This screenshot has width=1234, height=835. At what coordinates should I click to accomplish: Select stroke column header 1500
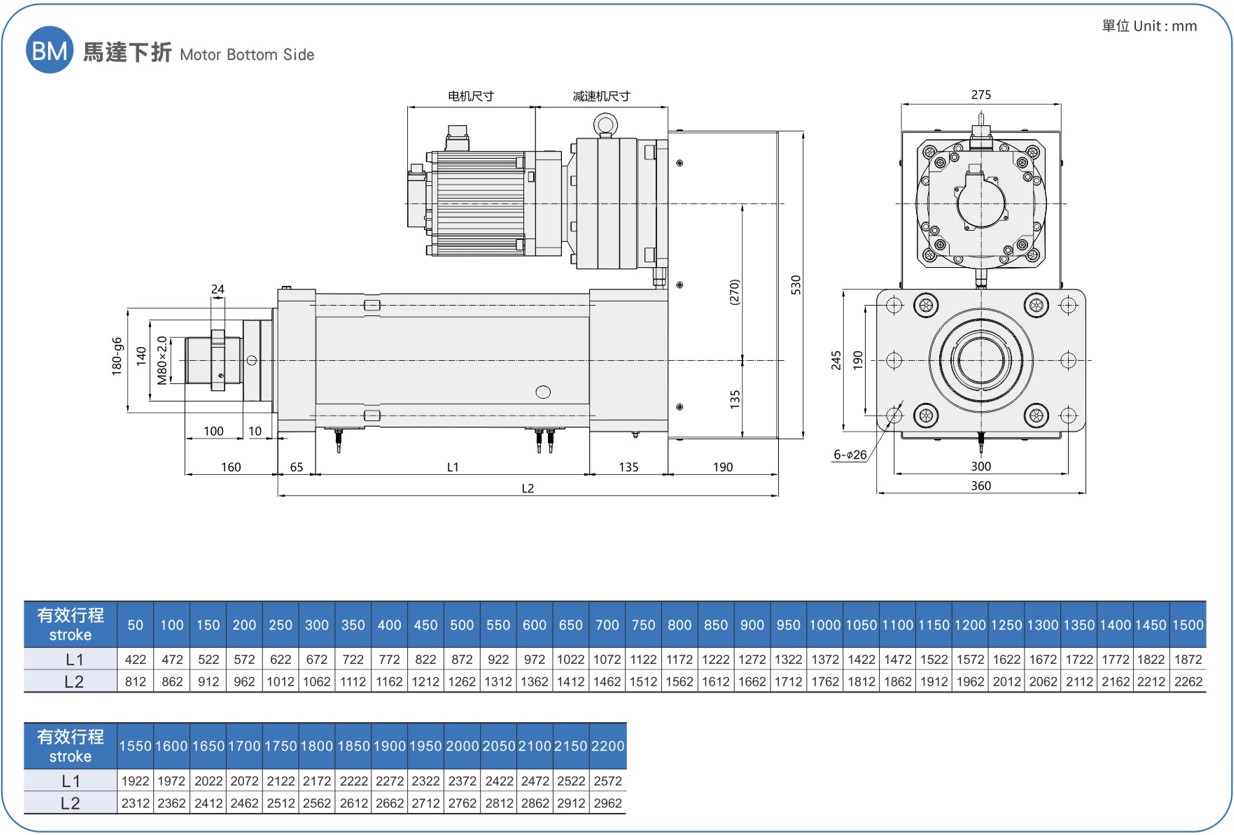point(1188,625)
